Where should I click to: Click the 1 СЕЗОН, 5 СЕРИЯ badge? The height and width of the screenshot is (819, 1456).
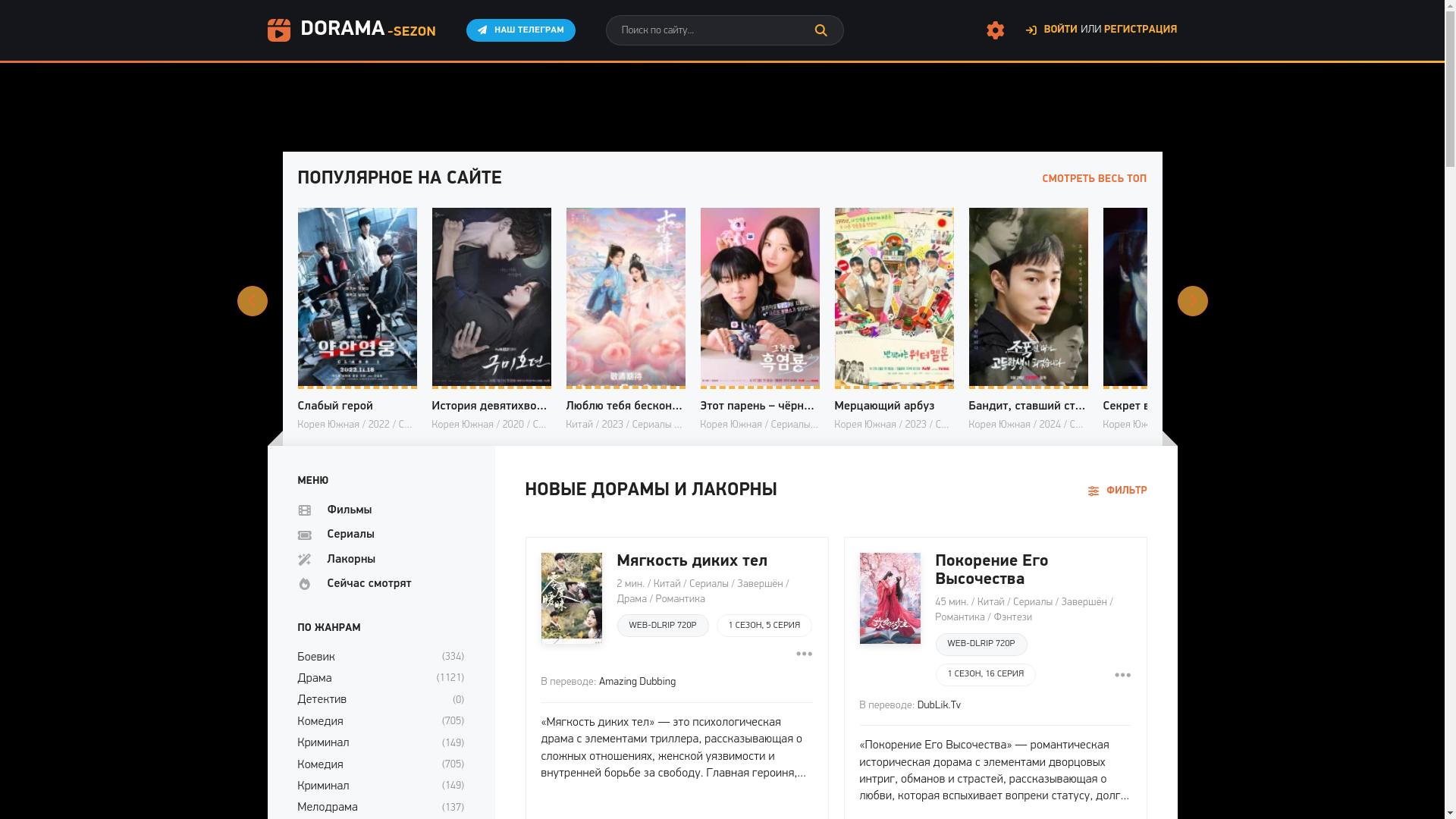point(764,626)
